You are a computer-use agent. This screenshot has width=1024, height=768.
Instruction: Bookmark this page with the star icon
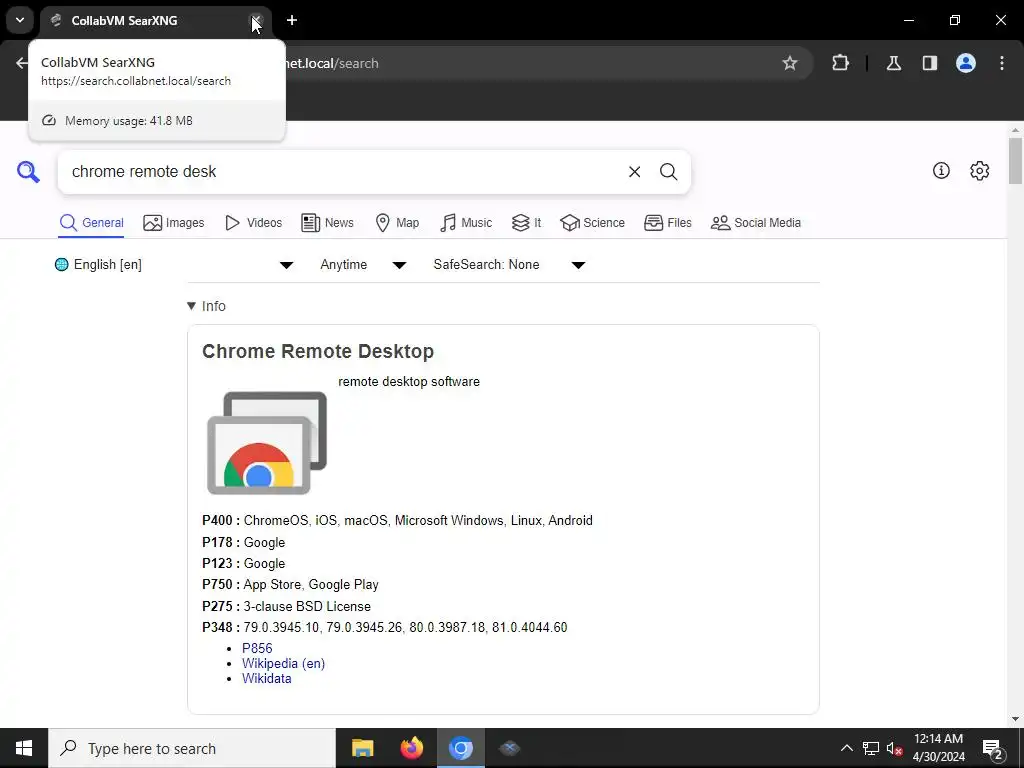click(x=790, y=63)
